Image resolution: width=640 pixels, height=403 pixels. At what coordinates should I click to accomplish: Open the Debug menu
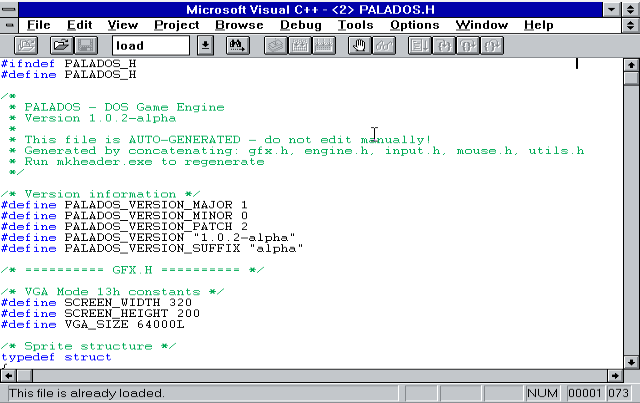(301, 25)
